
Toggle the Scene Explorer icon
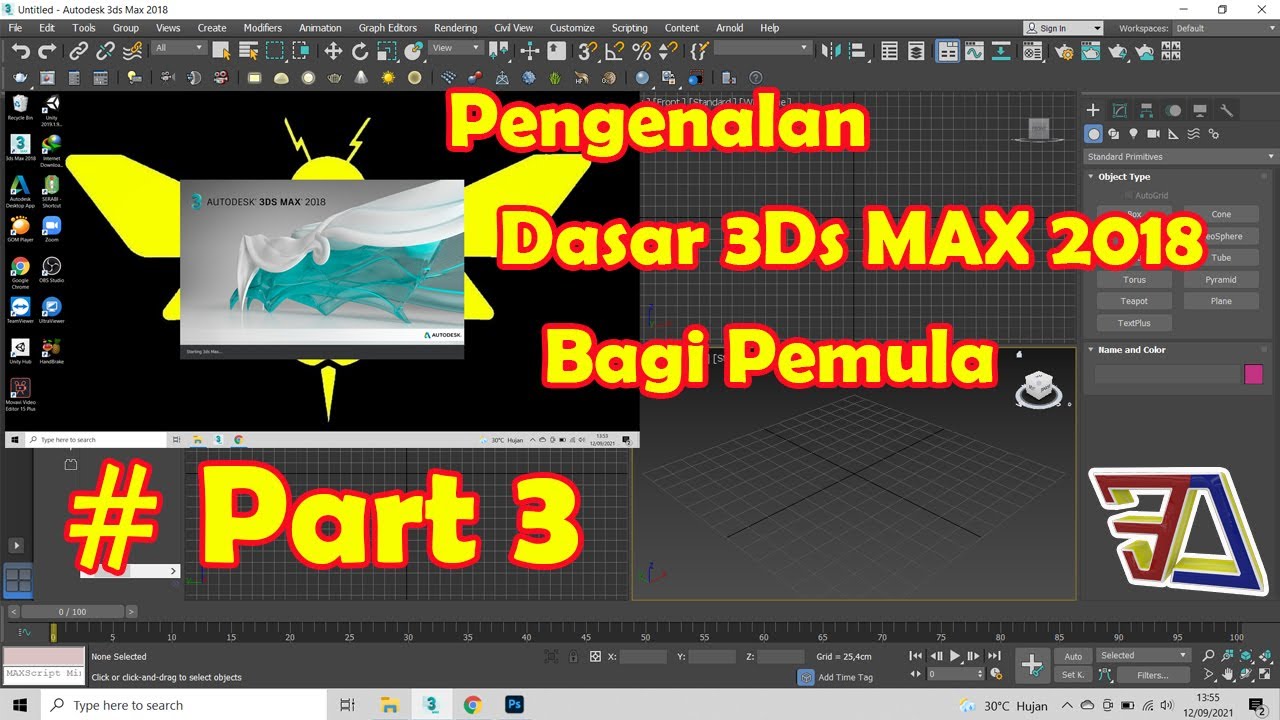[x=889, y=50]
